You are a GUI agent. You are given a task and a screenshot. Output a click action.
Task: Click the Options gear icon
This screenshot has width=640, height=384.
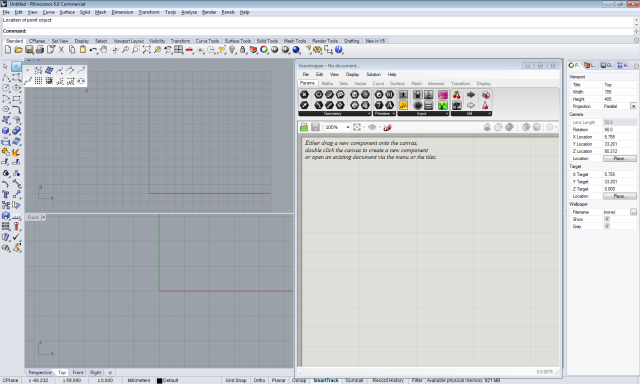point(318,50)
